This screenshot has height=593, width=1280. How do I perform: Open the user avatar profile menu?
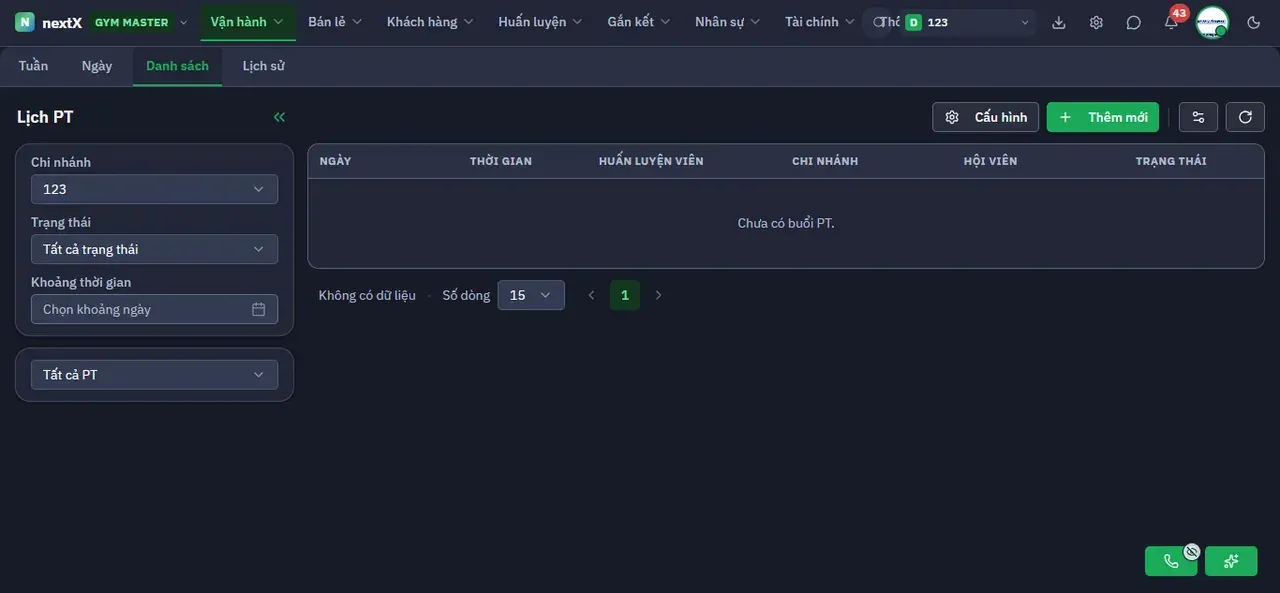click(x=1212, y=22)
